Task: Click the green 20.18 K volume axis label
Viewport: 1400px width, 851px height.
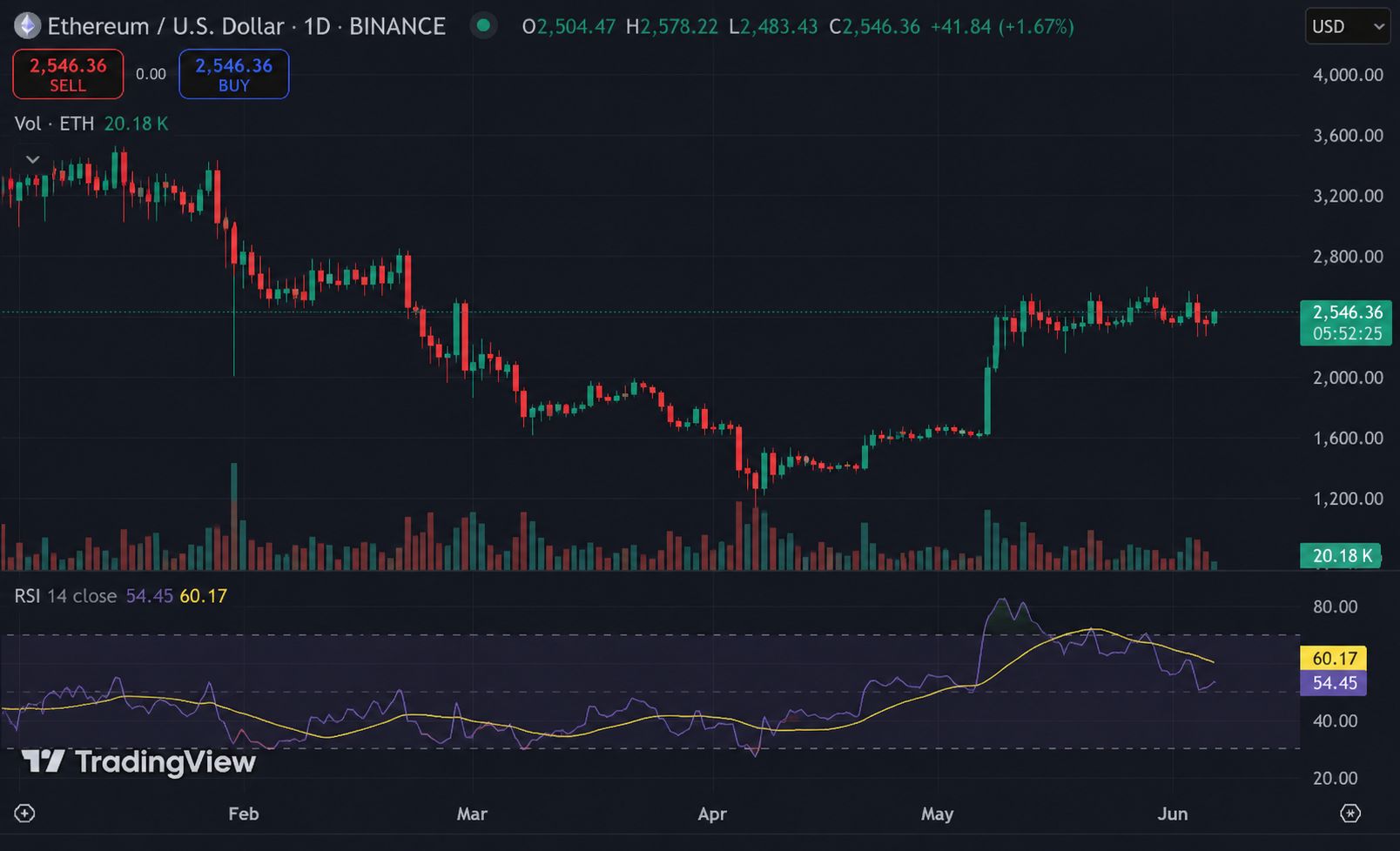Action: pos(1341,555)
